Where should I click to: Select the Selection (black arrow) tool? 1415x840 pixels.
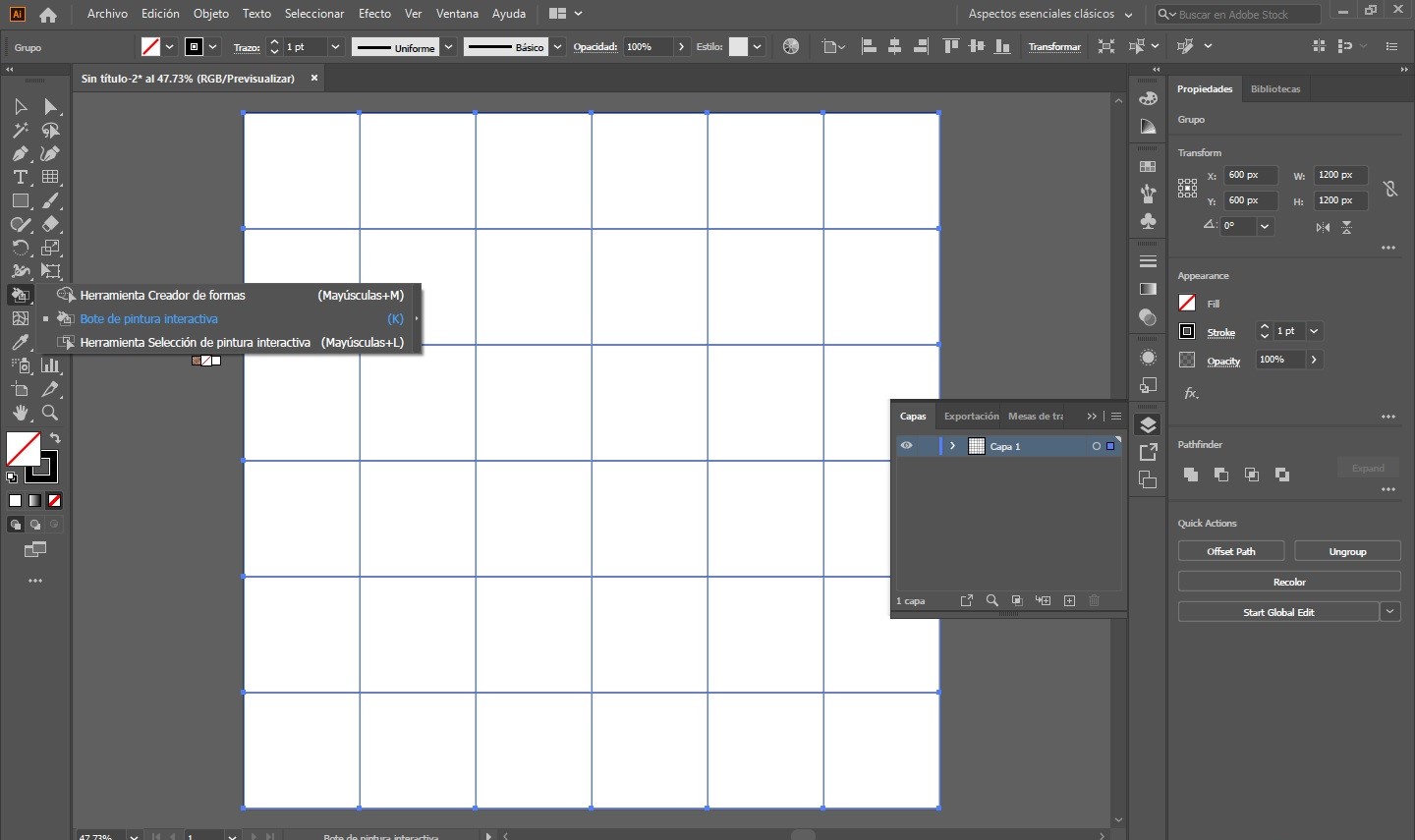tap(21, 106)
